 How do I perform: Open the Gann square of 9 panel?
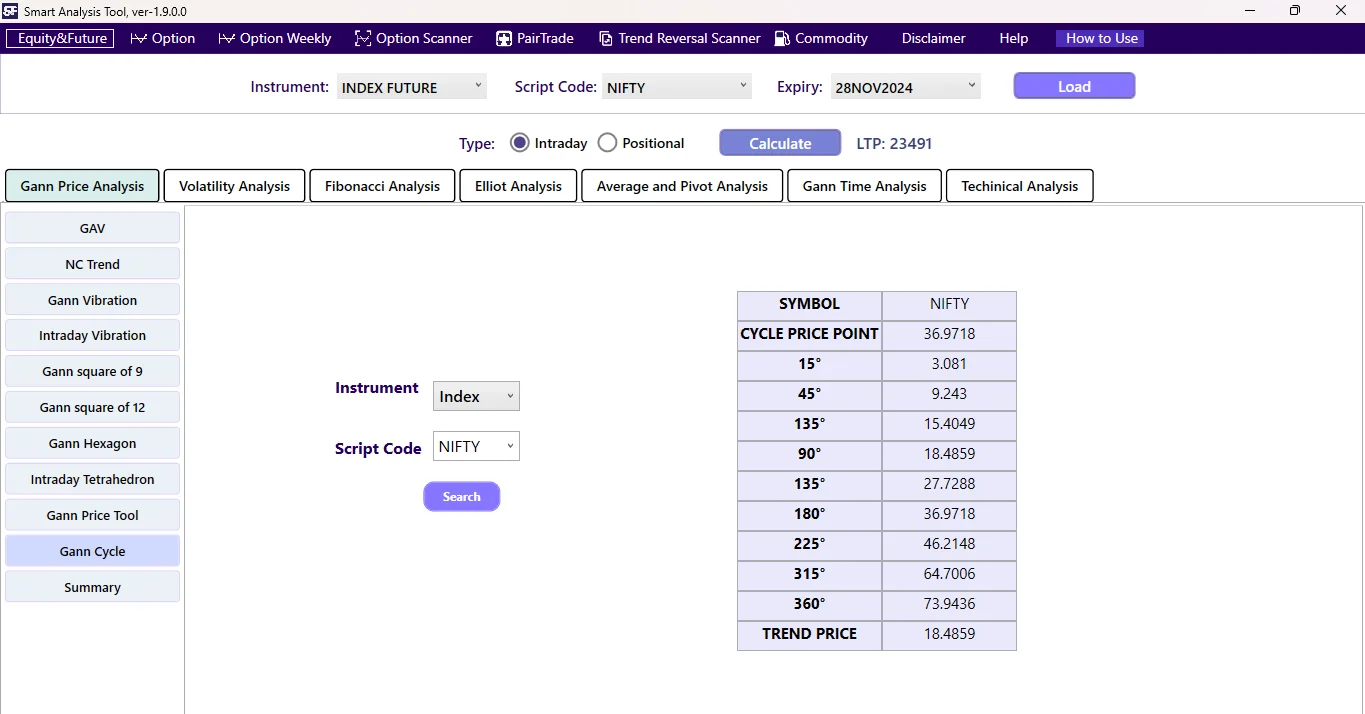[92, 371]
